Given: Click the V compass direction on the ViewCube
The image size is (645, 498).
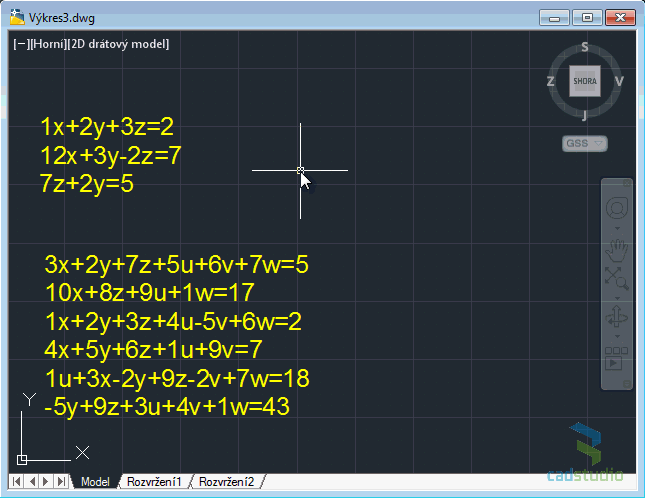Looking at the screenshot, I should (x=619, y=81).
